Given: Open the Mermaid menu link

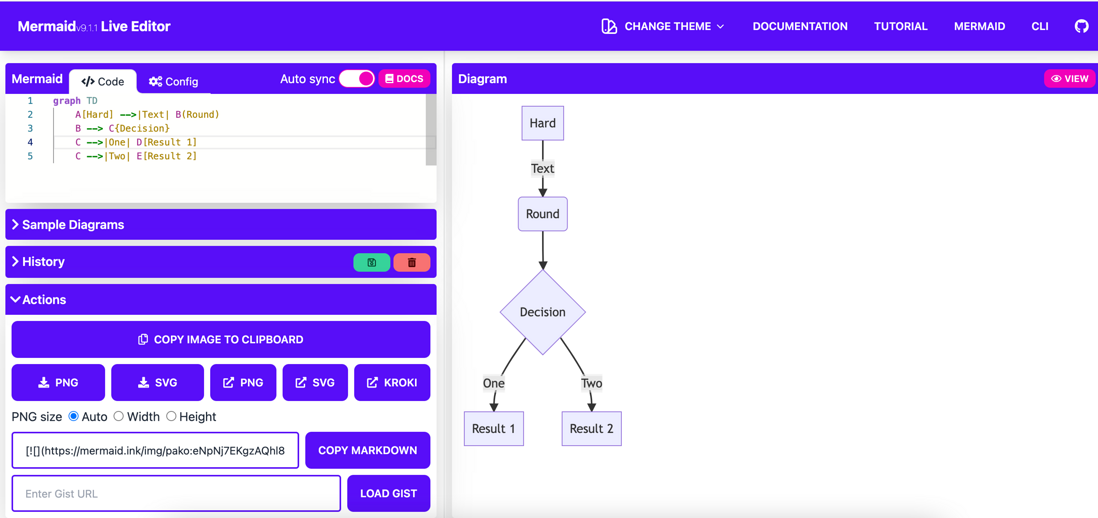Looking at the screenshot, I should click(x=980, y=26).
